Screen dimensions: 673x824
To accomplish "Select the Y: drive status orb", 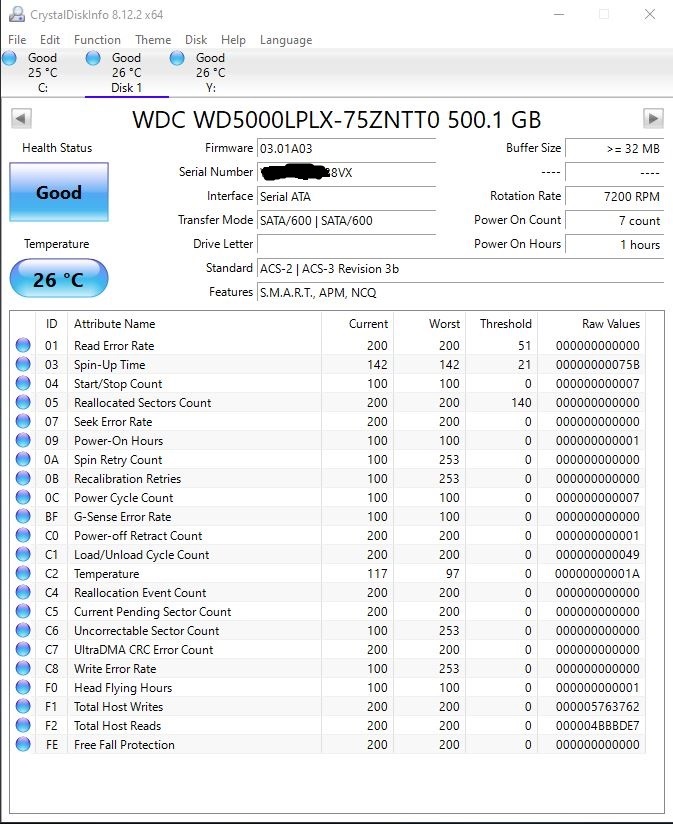I will (x=178, y=58).
